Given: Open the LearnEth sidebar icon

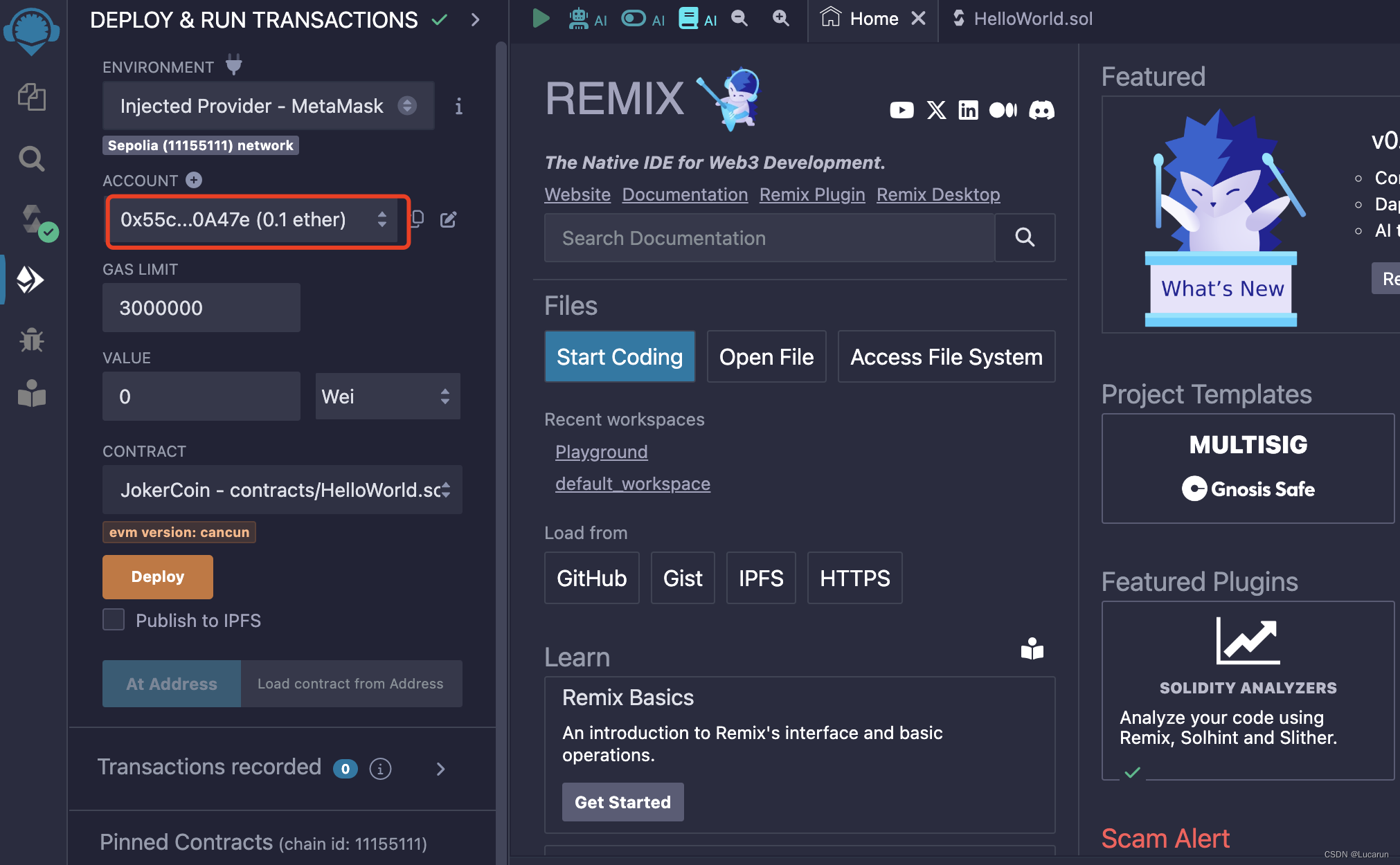Looking at the screenshot, I should point(32,393).
